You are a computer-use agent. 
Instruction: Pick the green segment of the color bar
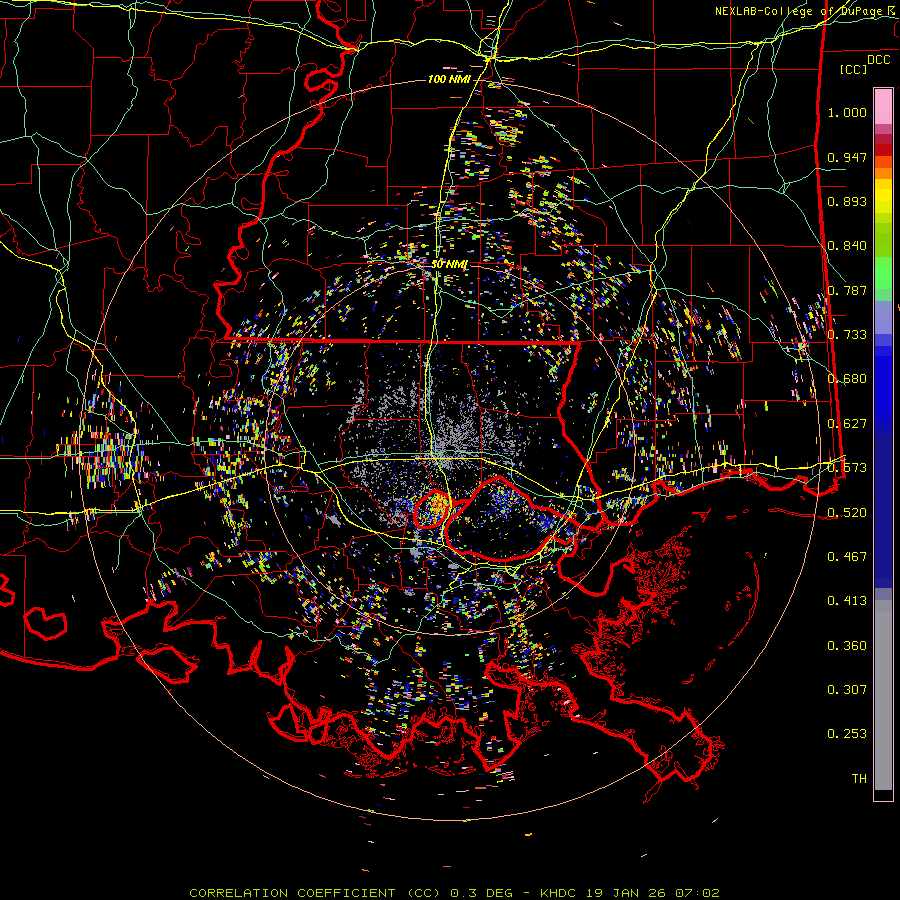tap(883, 275)
